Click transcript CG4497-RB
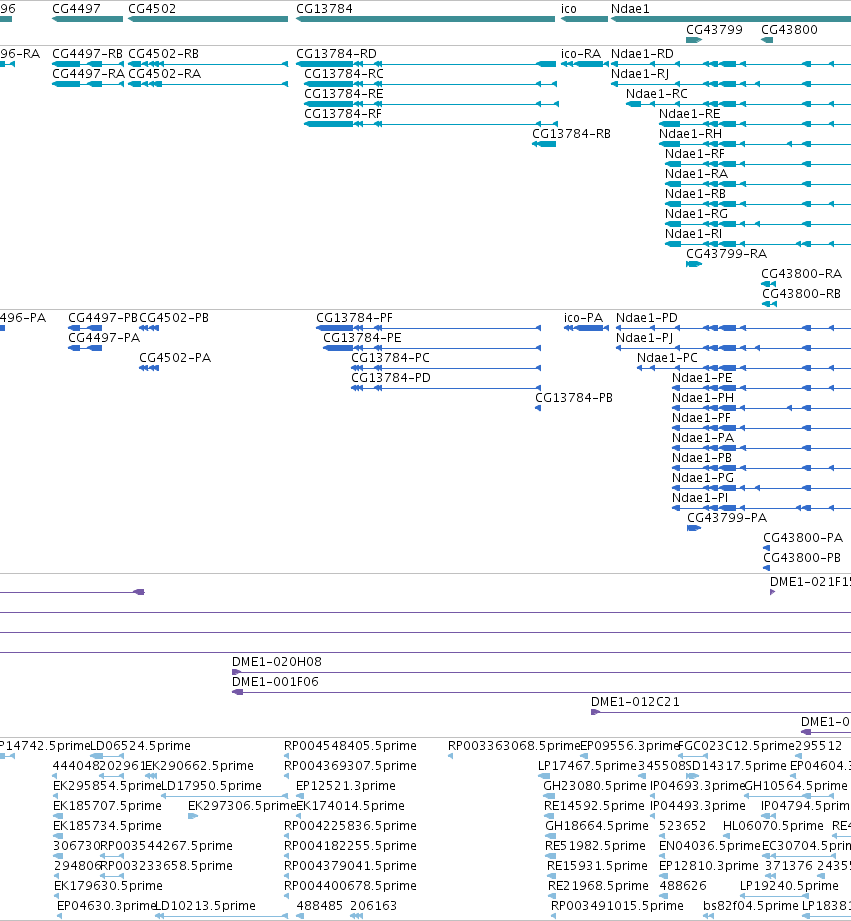This screenshot has height=921, width=851. tap(88, 64)
